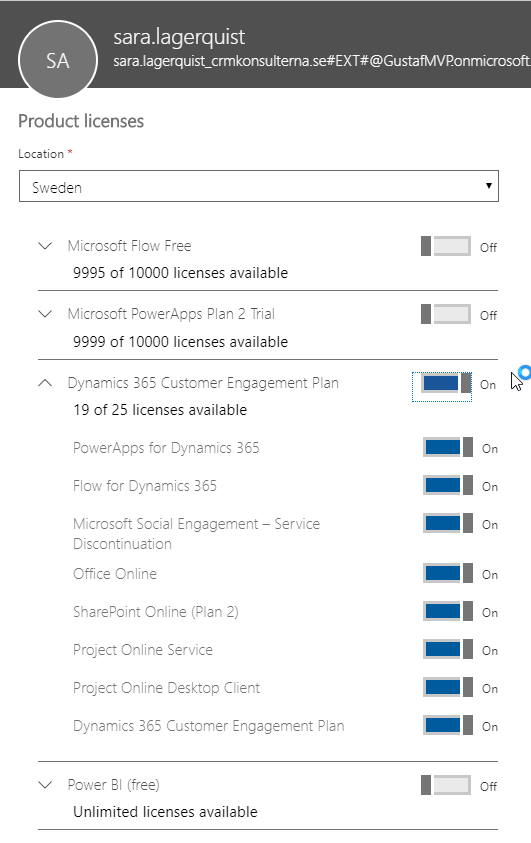Expand the Power BI (free) section
531x843 pixels.
(x=46, y=785)
